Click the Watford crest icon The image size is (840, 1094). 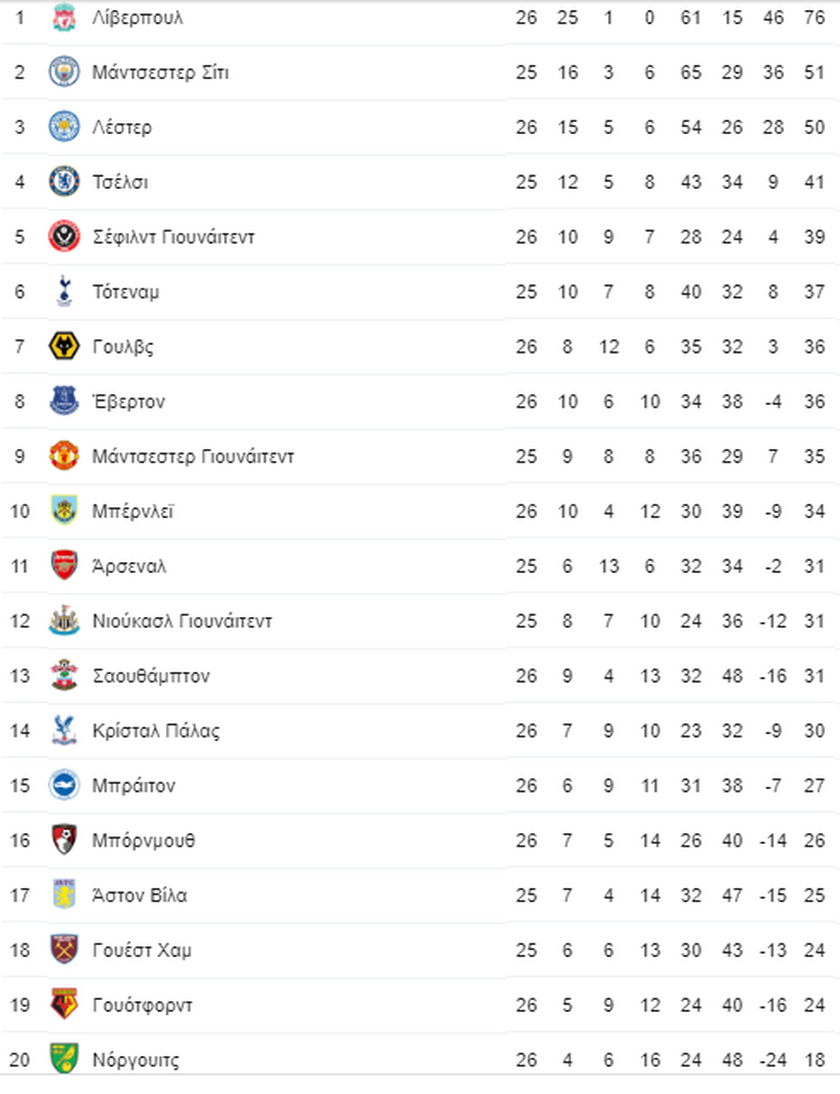click(64, 1005)
